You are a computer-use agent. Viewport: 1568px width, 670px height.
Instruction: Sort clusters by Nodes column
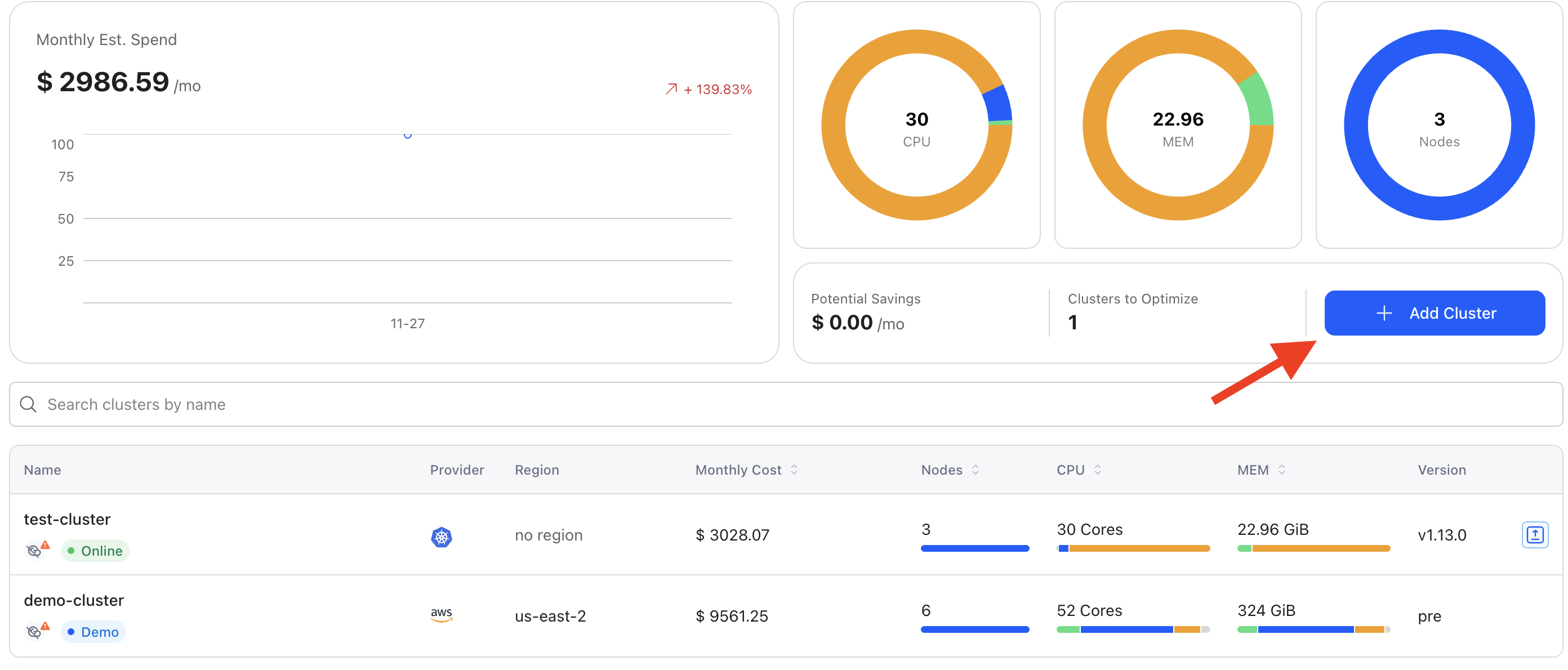click(975, 470)
